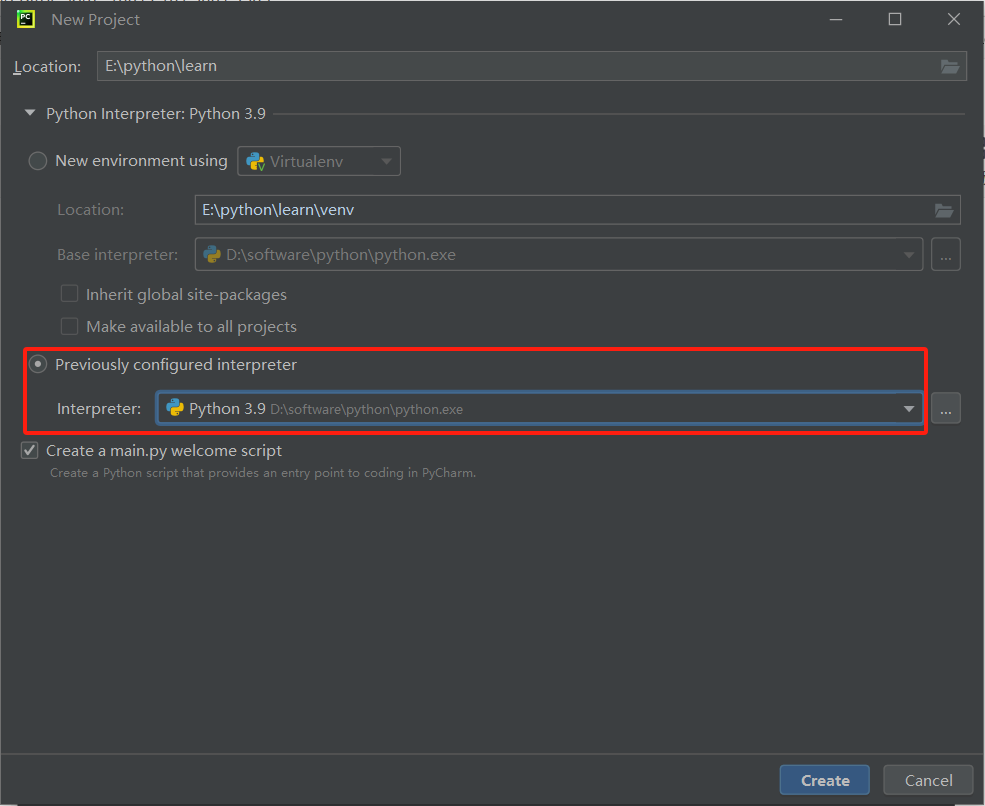Screen dimensions: 985x806
Task: Enable Inherit global site-packages checkbox
Action: [x=69, y=294]
